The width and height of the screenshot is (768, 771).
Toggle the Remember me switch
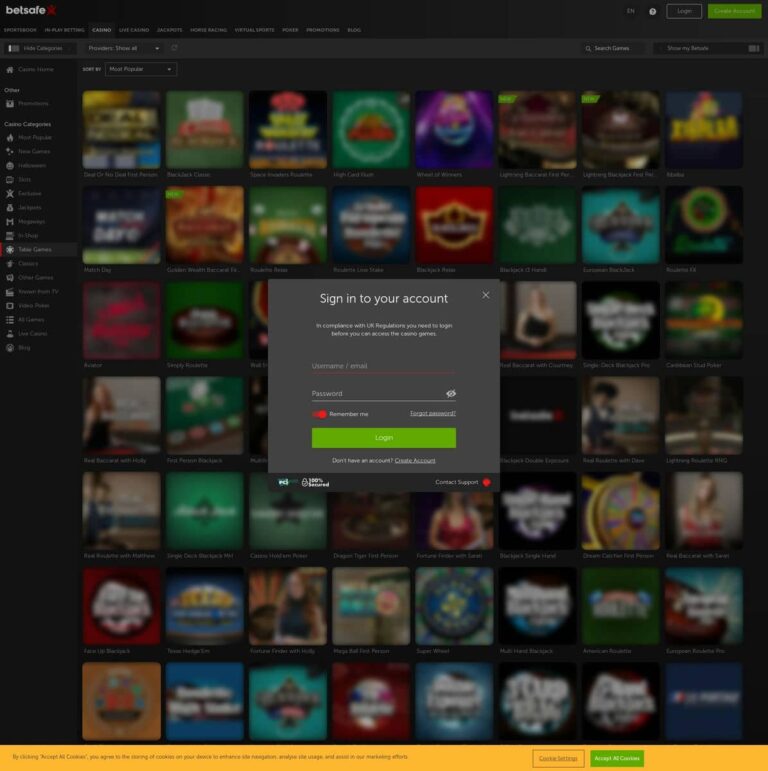319,414
